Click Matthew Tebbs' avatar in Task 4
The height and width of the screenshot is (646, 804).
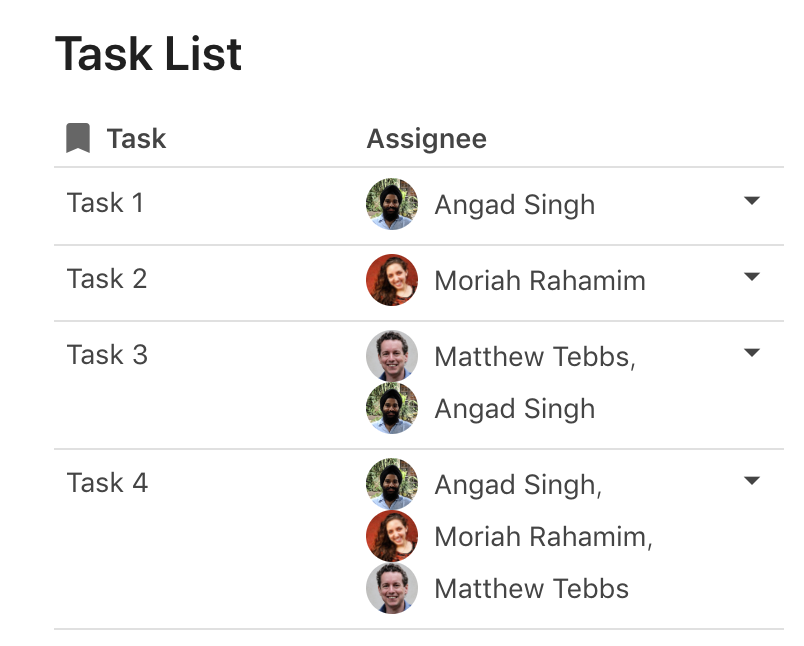(392, 588)
